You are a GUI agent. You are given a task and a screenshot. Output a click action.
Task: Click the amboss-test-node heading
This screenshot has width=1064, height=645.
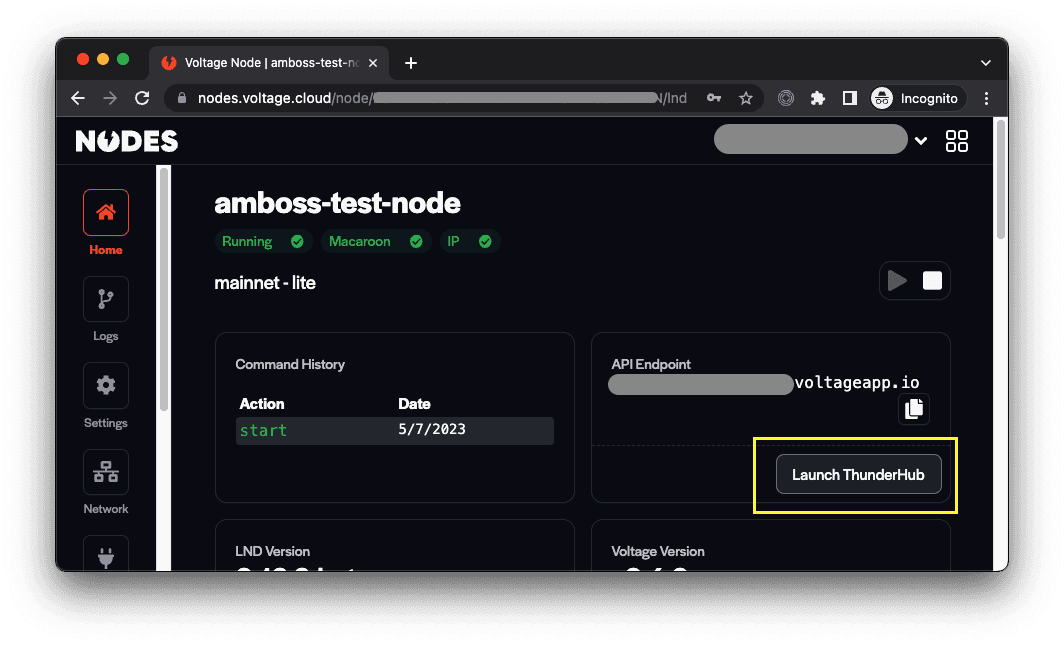click(x=337, y=203)
